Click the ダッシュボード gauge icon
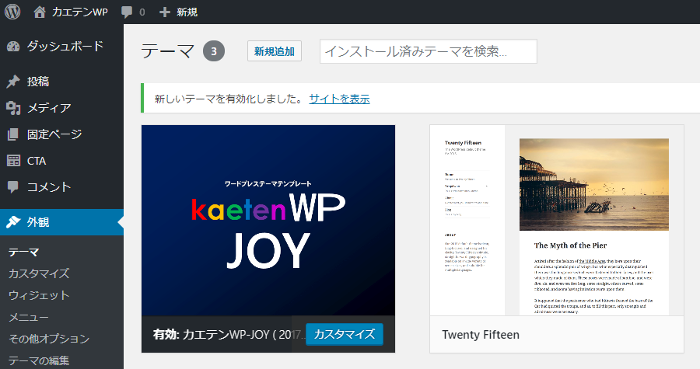Screen dimensions: 700x369 coord(13,46)
